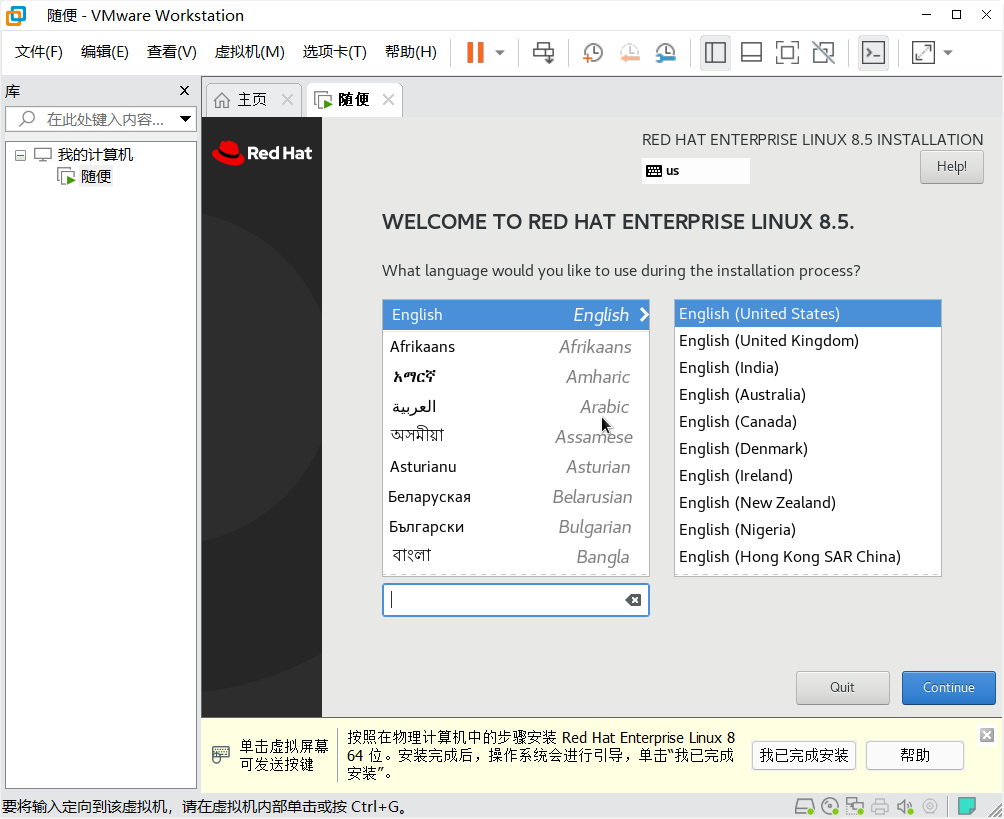Close the yellow install hint bar
This screenshot has width=1004, height=819.
click(x=987, y=735)
